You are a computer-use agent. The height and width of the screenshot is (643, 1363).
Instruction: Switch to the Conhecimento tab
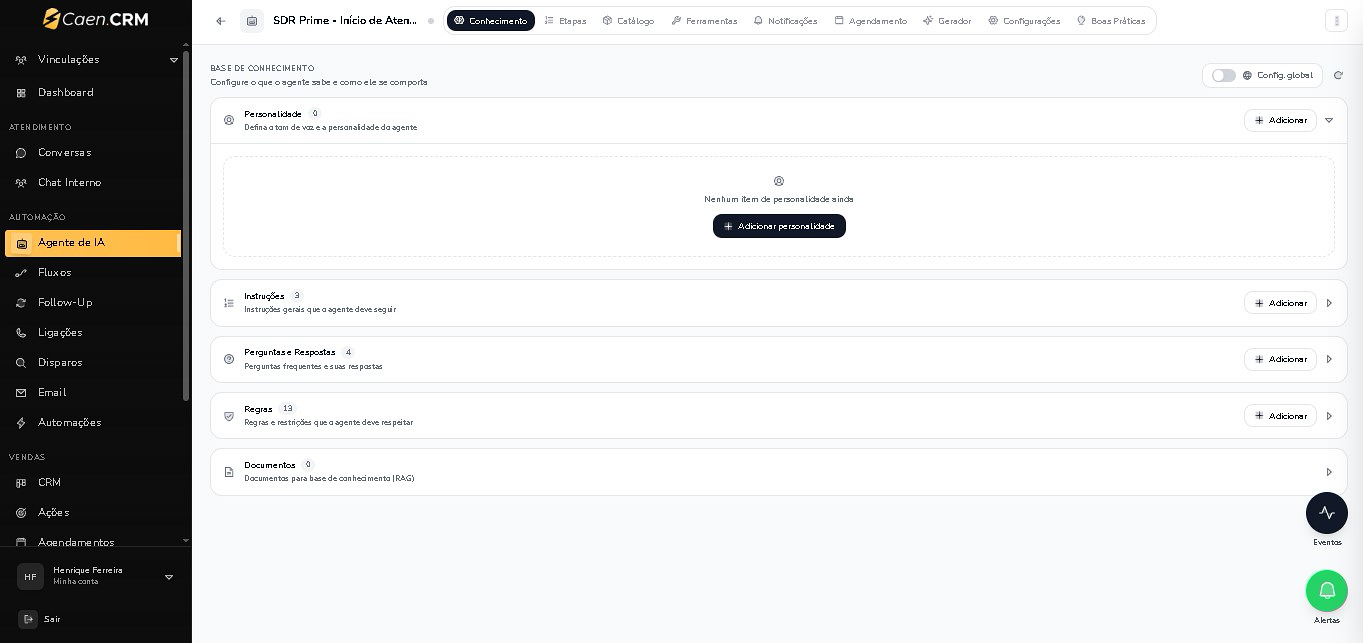(x=491, y=21)
